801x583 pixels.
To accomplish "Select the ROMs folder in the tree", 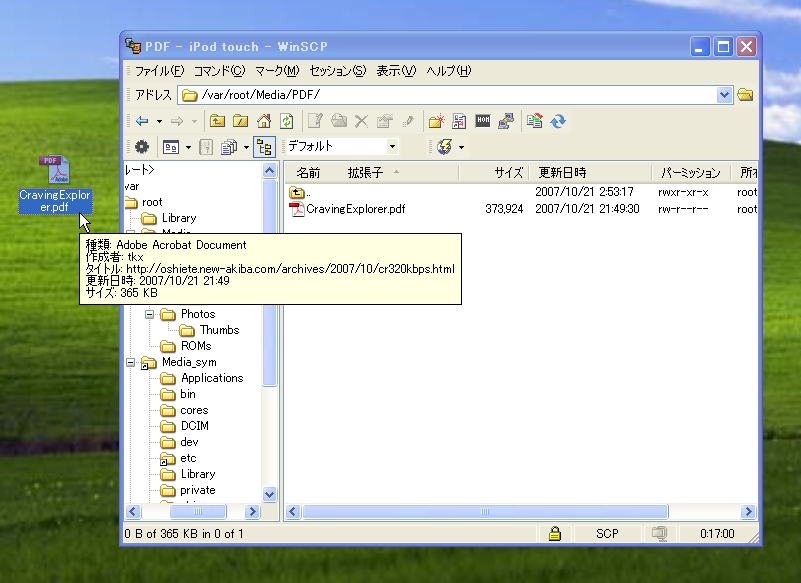I will pyautogui.click(x=196, y=346).
